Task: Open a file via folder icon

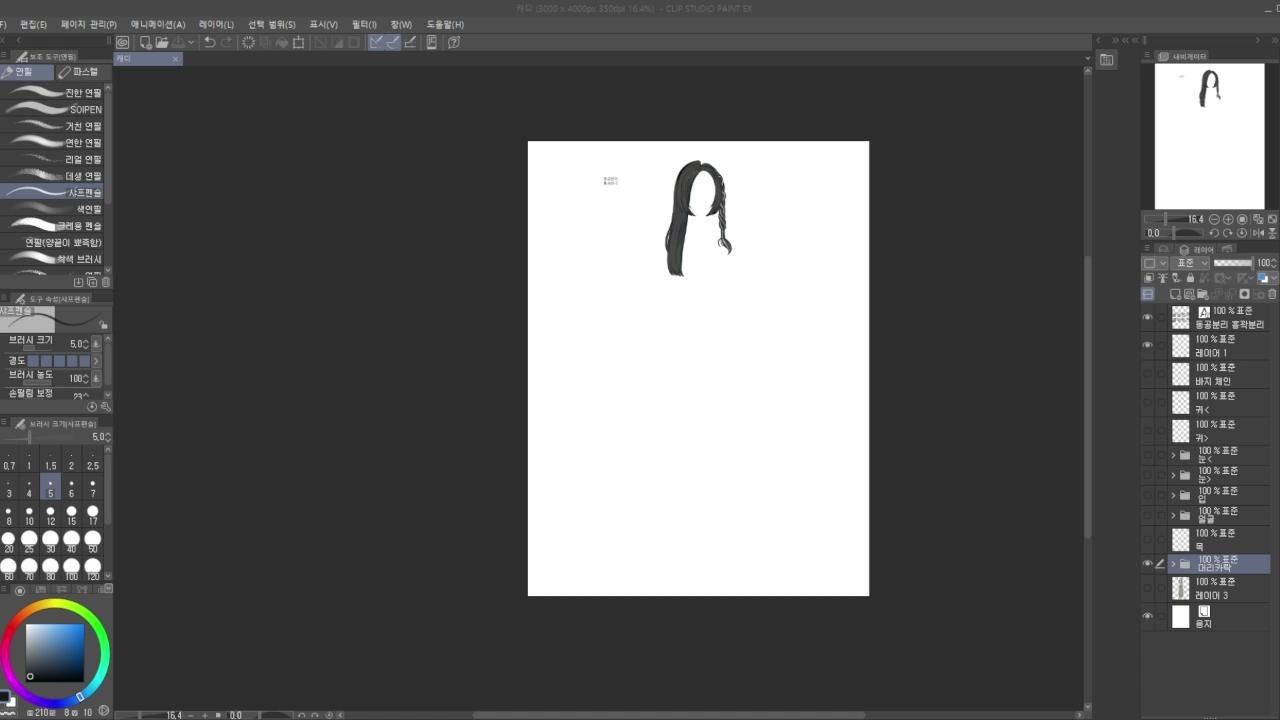Action: 161,42
